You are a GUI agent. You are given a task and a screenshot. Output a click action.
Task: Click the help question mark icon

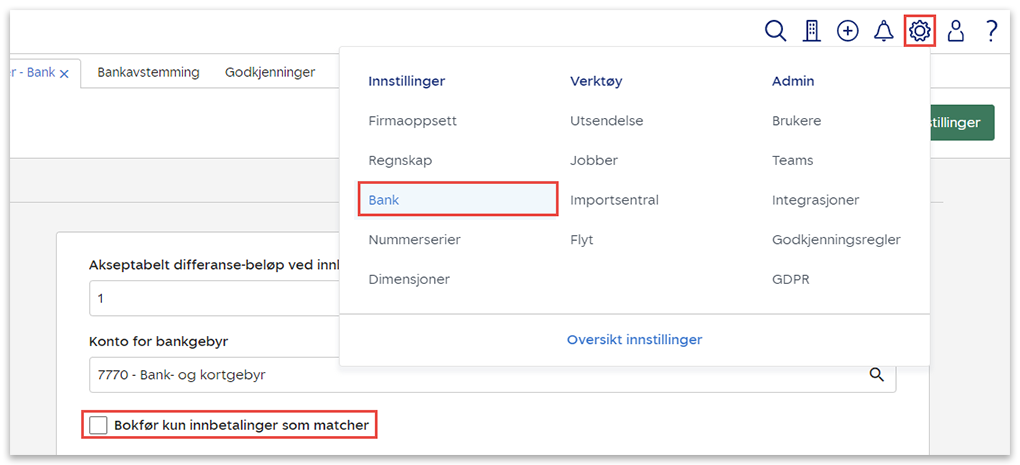[991, 31]
